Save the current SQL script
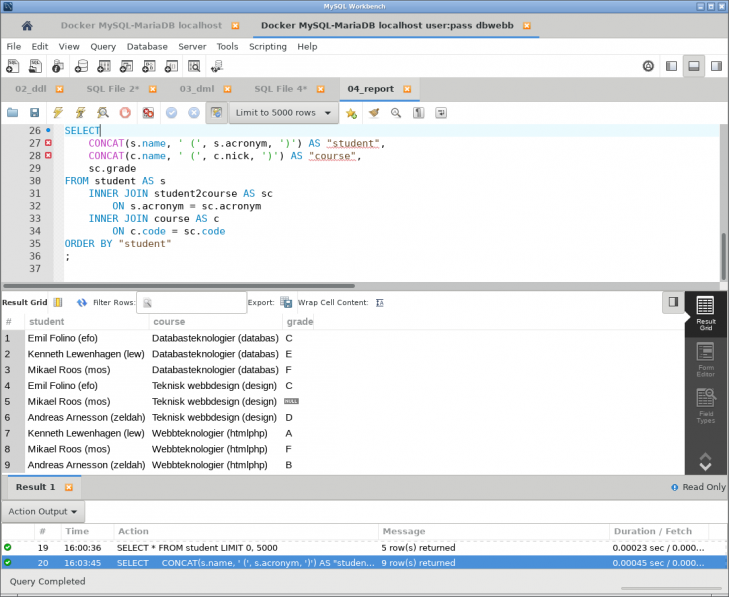The height and width of the screenshot is (597, 729). click(34, 113)
